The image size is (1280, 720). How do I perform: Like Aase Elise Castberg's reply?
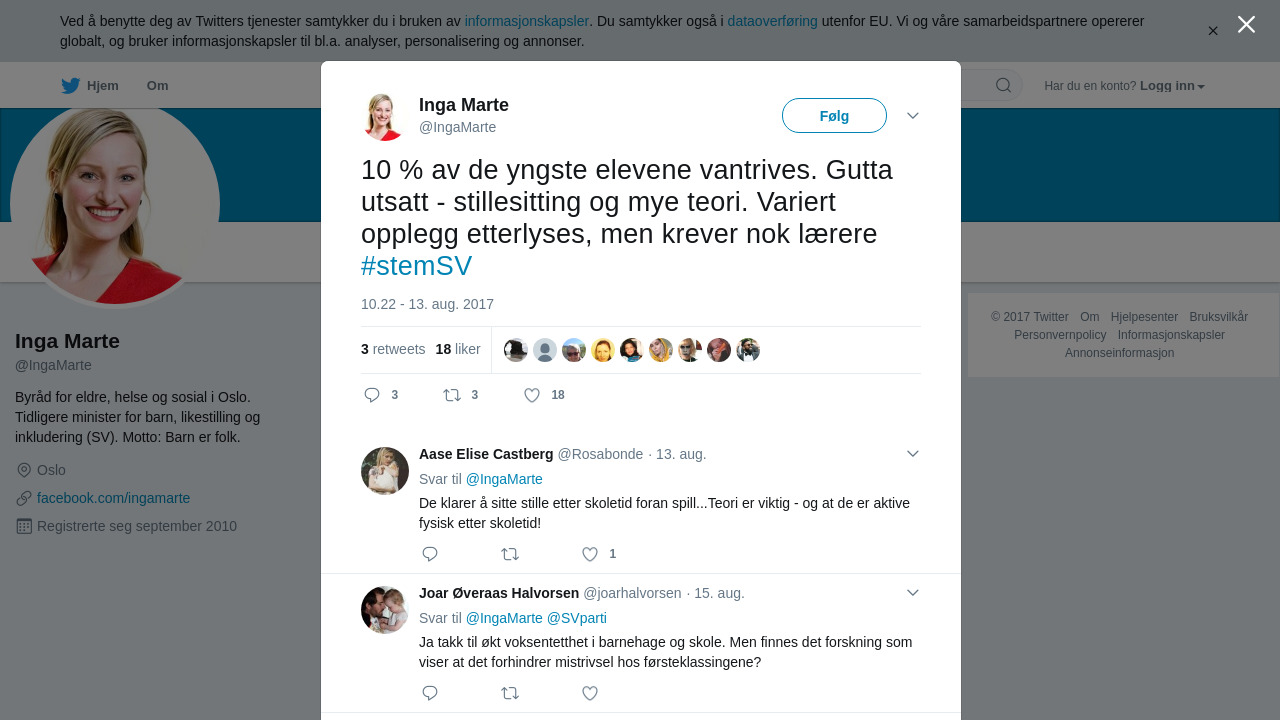pos(590,554)
